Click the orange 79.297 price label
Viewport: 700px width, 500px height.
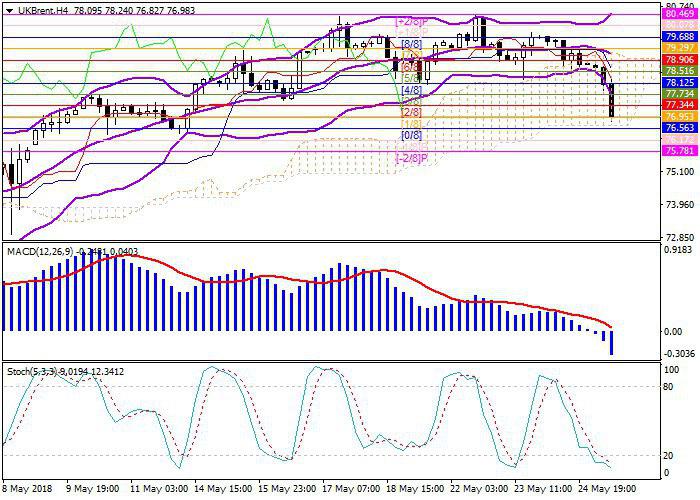(x=680, y=48)
